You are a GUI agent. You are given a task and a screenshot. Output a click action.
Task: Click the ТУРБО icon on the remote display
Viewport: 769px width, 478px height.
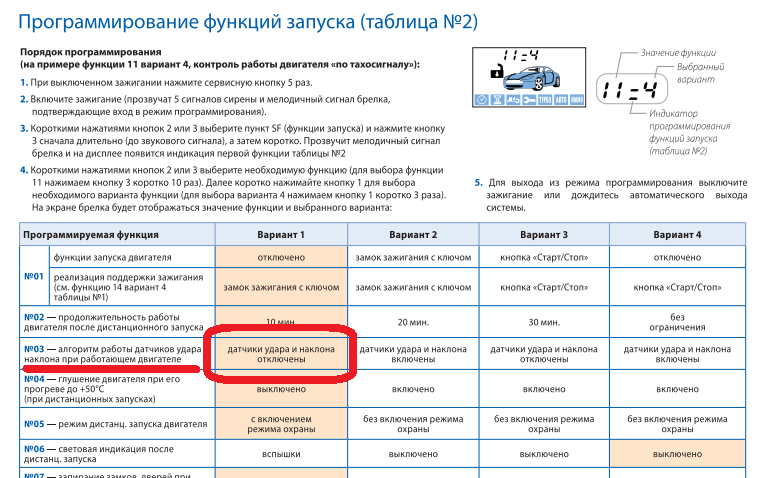pos(545,100)
